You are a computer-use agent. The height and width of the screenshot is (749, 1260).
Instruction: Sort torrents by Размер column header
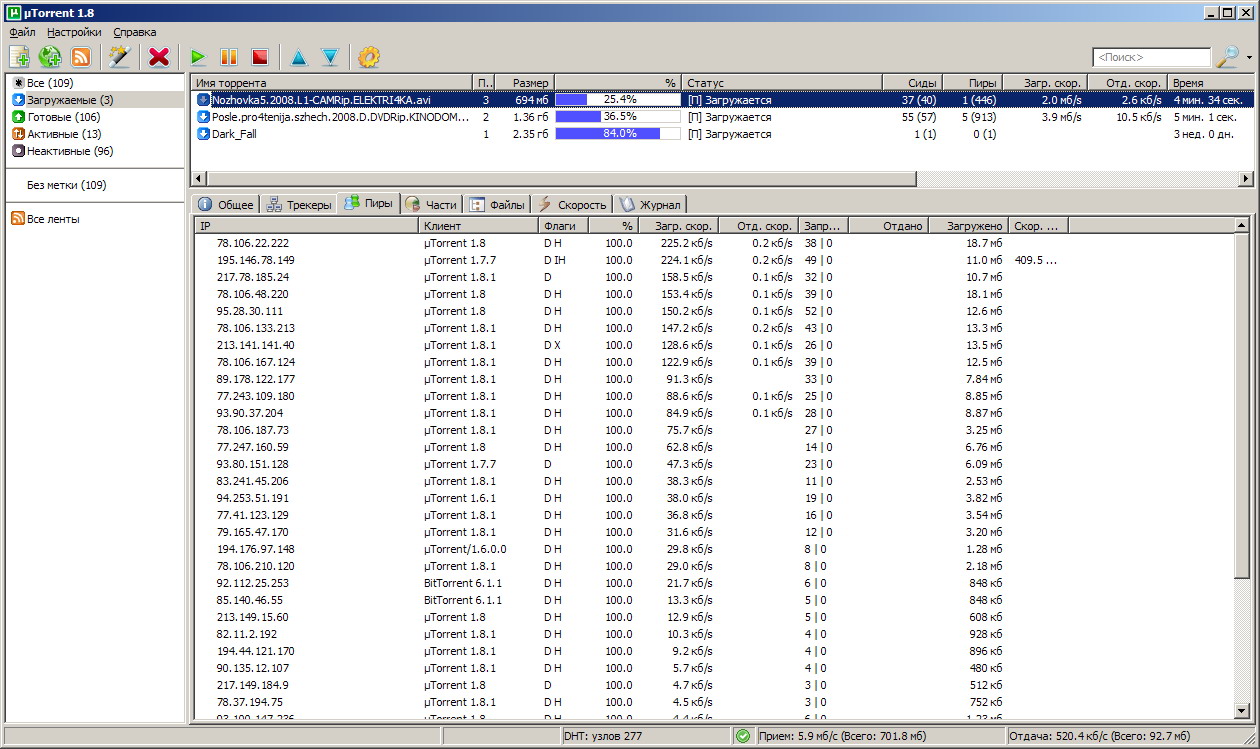point(525,83)
